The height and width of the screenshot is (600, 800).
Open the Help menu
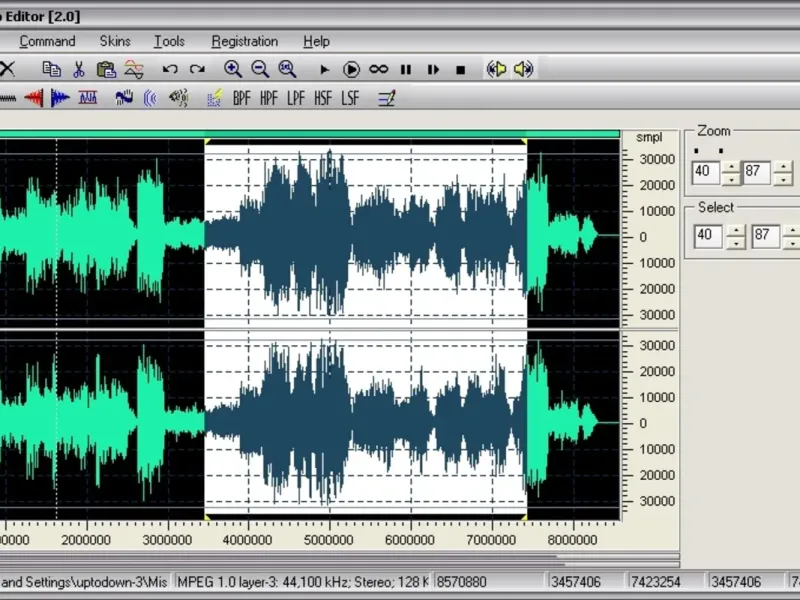[x=316, y=41]
